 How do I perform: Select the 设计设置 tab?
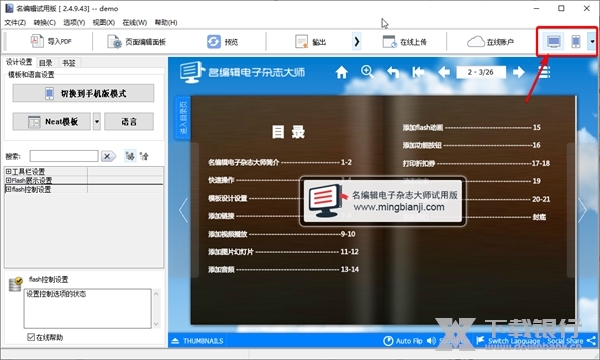point(19,62)
